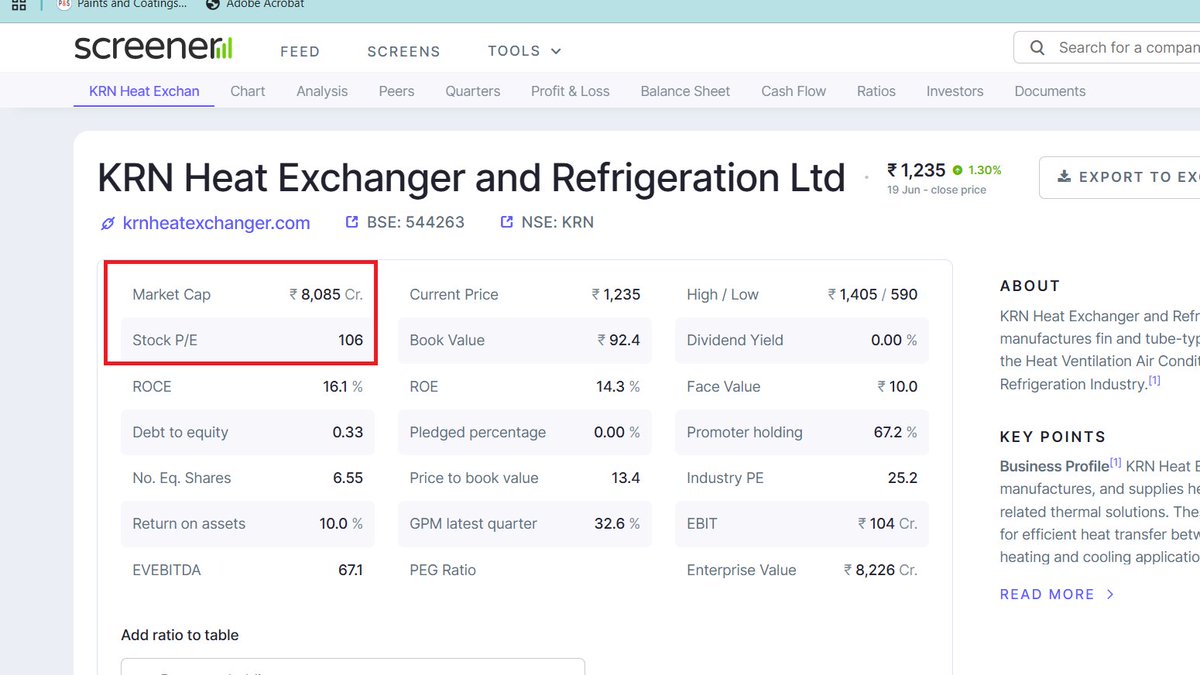Open the browser apps grid icon
The image size is (1200, 675).
point(19,4)
